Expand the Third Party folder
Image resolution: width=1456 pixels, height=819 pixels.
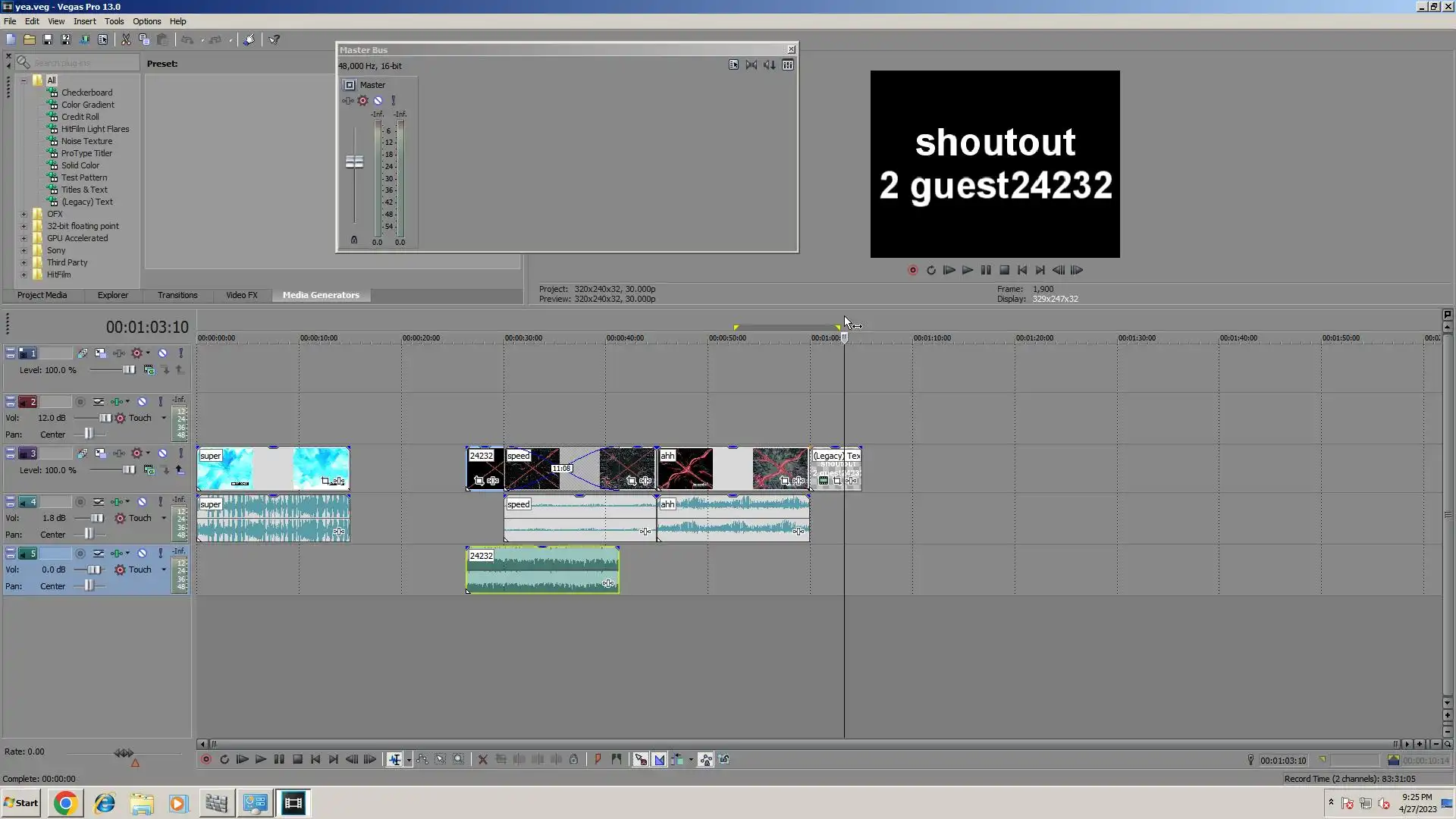(x=24, y=262)
